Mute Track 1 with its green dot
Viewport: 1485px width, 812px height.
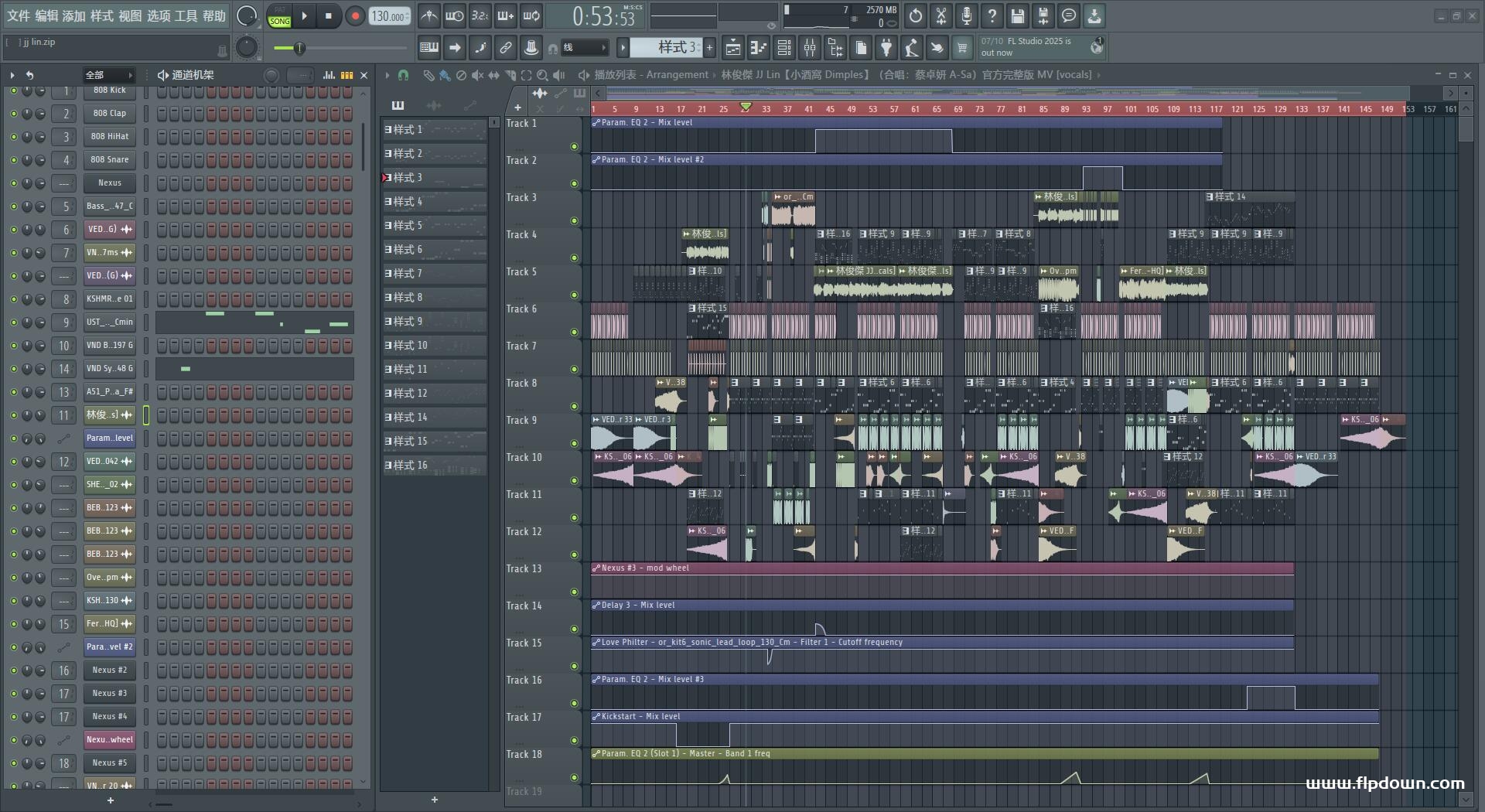pos(574,147)
